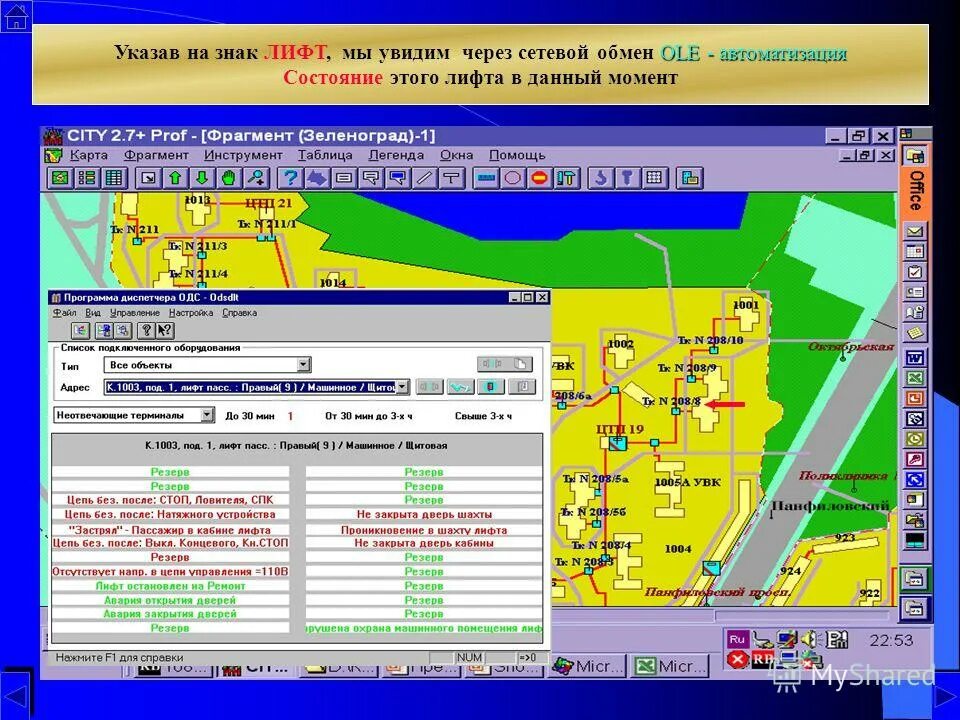The height and width of the screenshot is (720, 960).
Task: Open the Справка menu in Odsdlt window
Action: point(239,313)
